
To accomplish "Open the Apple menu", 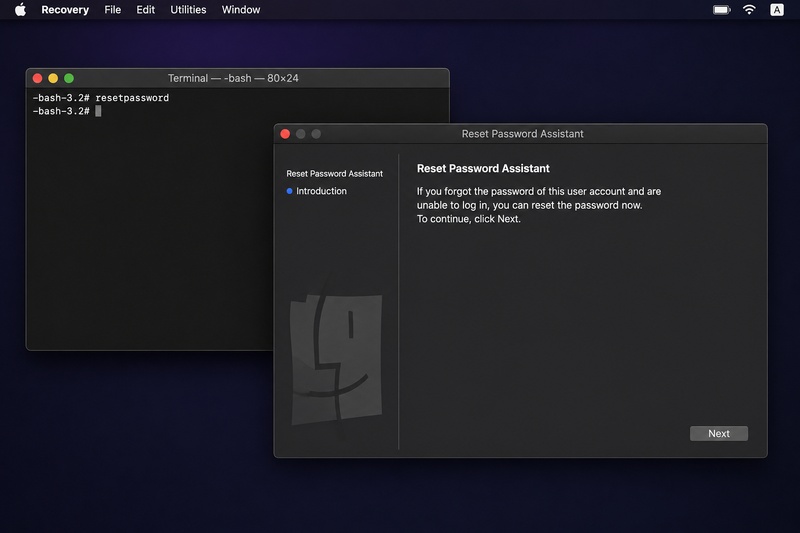I will [20, 10].
